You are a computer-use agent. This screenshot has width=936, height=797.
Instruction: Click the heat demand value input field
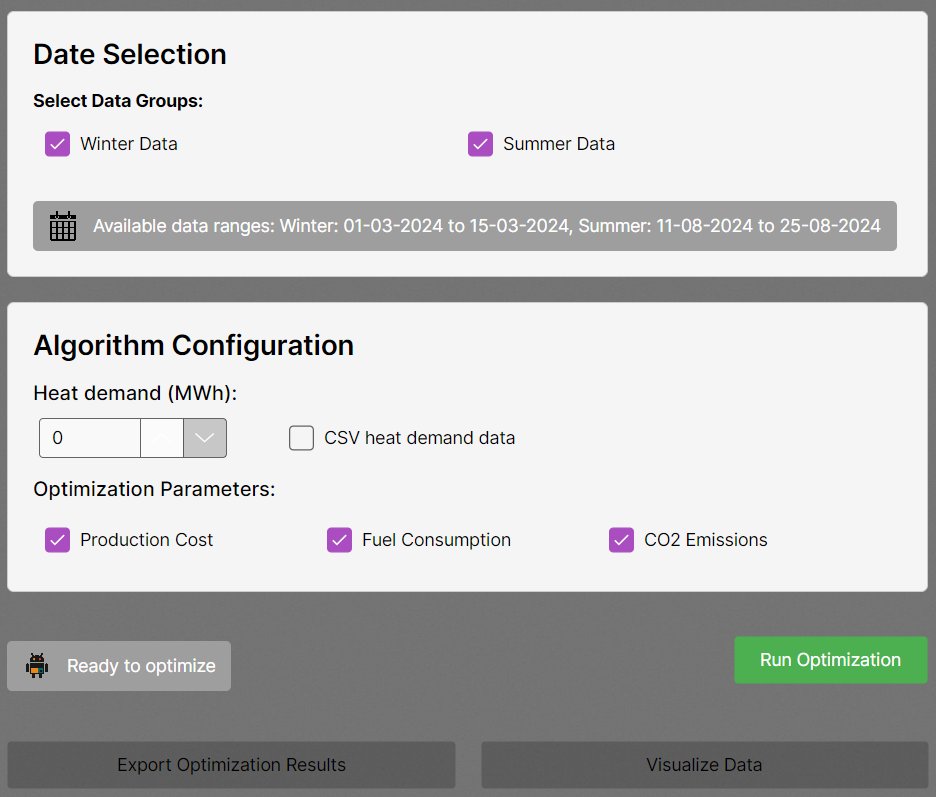(x=90, y=438)
